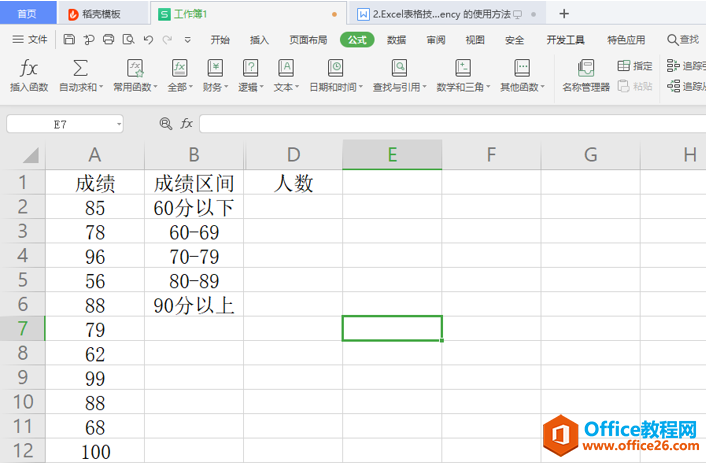The width and height of the screenshot is (706, 463).
Task: Open the 稻壳模板 templates tab
Action: pos(103,14)
